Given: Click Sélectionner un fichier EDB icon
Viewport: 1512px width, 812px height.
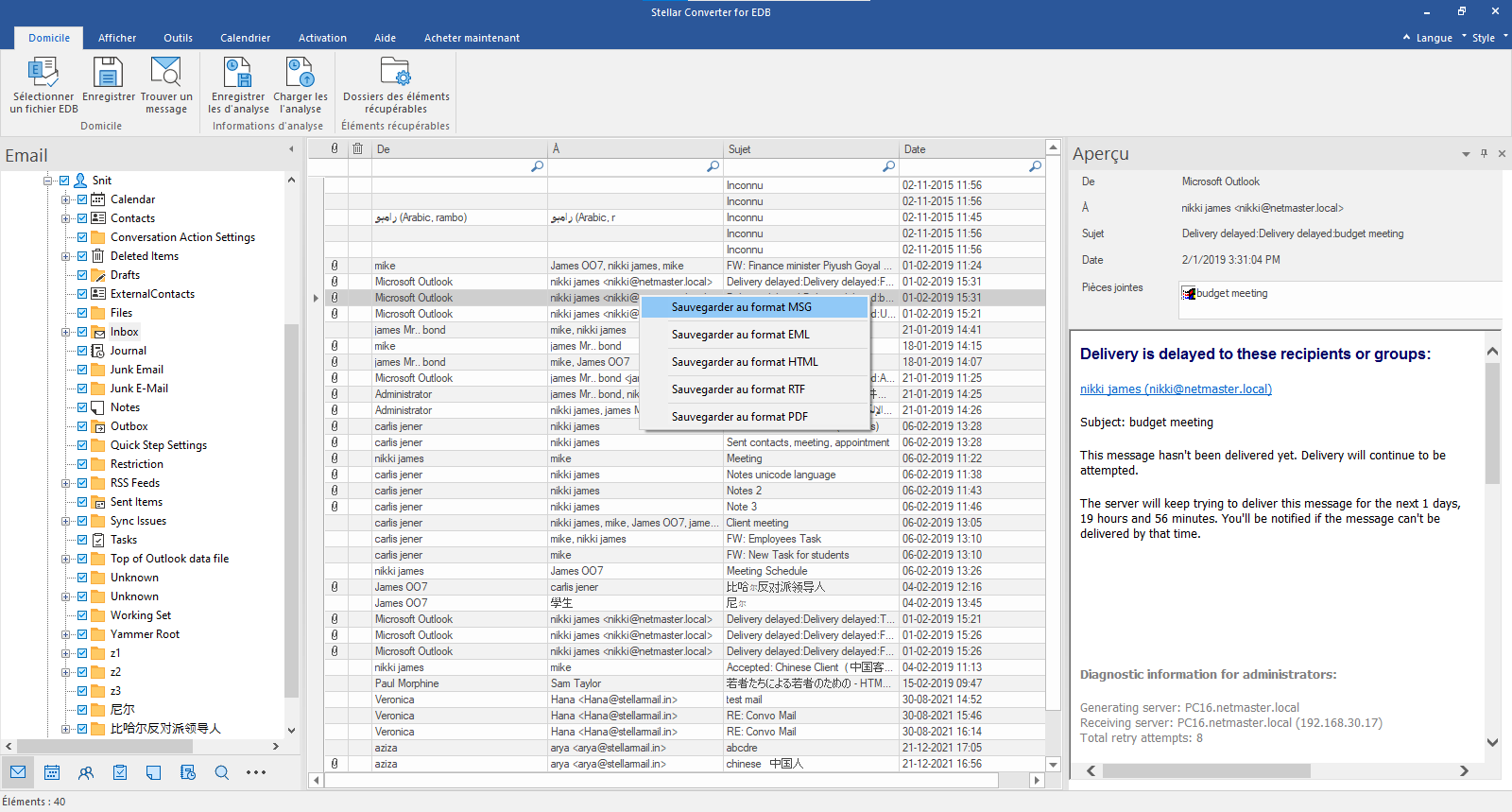Looking at the screenshot, I should (43, 73).
